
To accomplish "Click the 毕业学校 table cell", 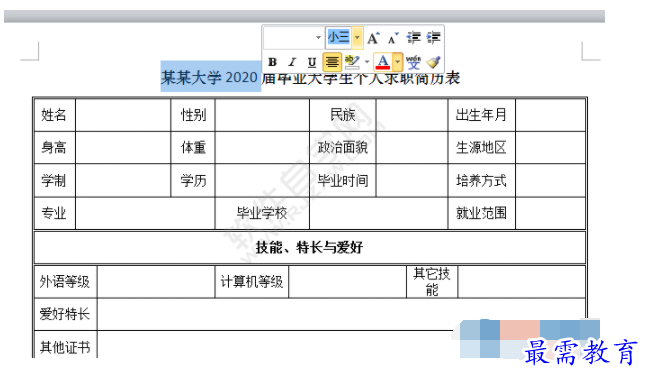I will pyautogui.click(x=262, y=213).
